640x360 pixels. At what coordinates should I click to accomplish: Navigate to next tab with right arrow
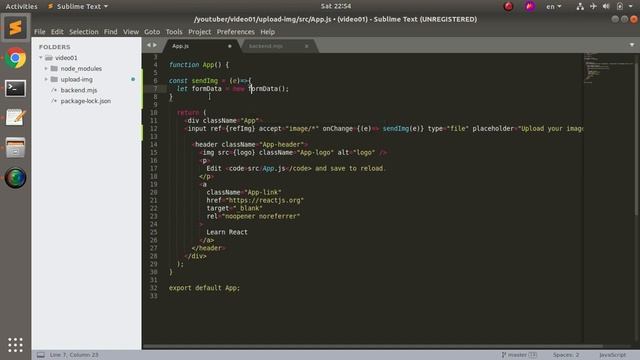point(155,45)
